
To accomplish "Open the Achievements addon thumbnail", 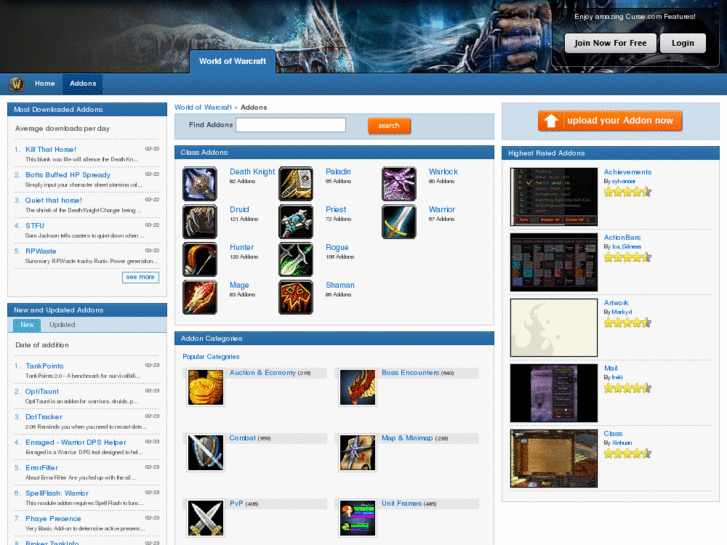I will (554, 197).
